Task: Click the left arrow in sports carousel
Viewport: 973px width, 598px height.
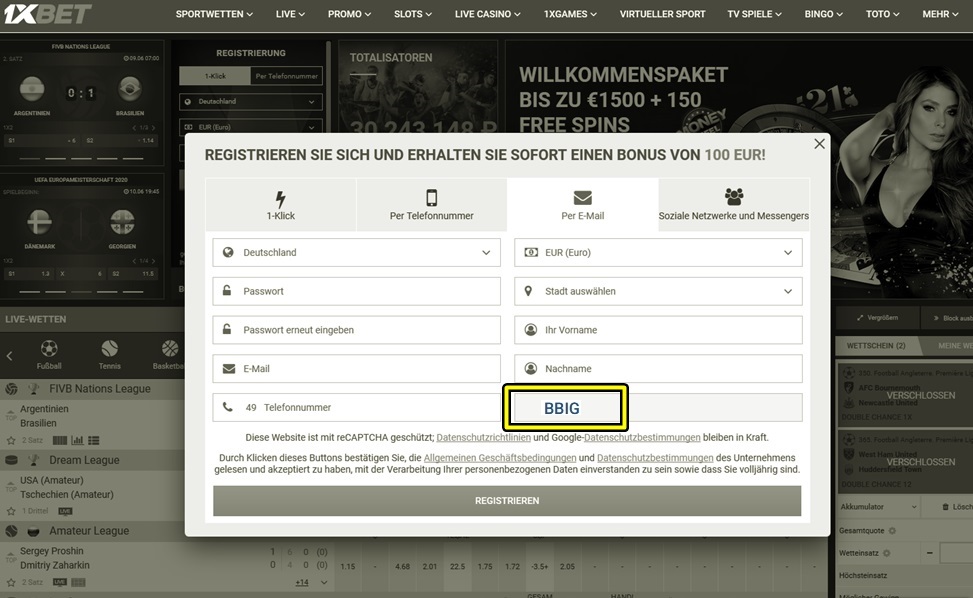Action: pyautogui.click(x=9, y=355)
